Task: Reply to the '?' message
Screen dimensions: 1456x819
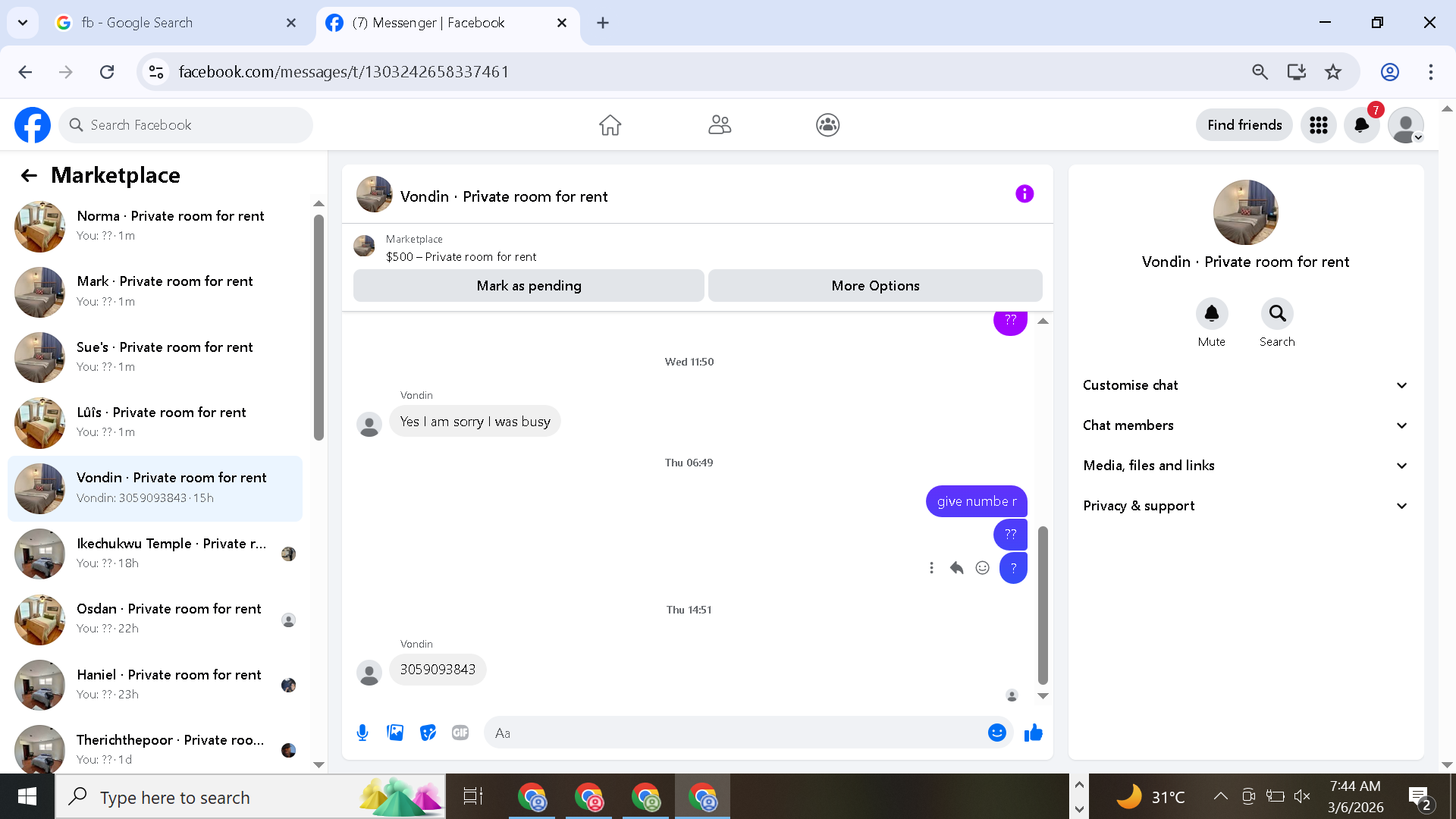Action: (x=956, y=568)
